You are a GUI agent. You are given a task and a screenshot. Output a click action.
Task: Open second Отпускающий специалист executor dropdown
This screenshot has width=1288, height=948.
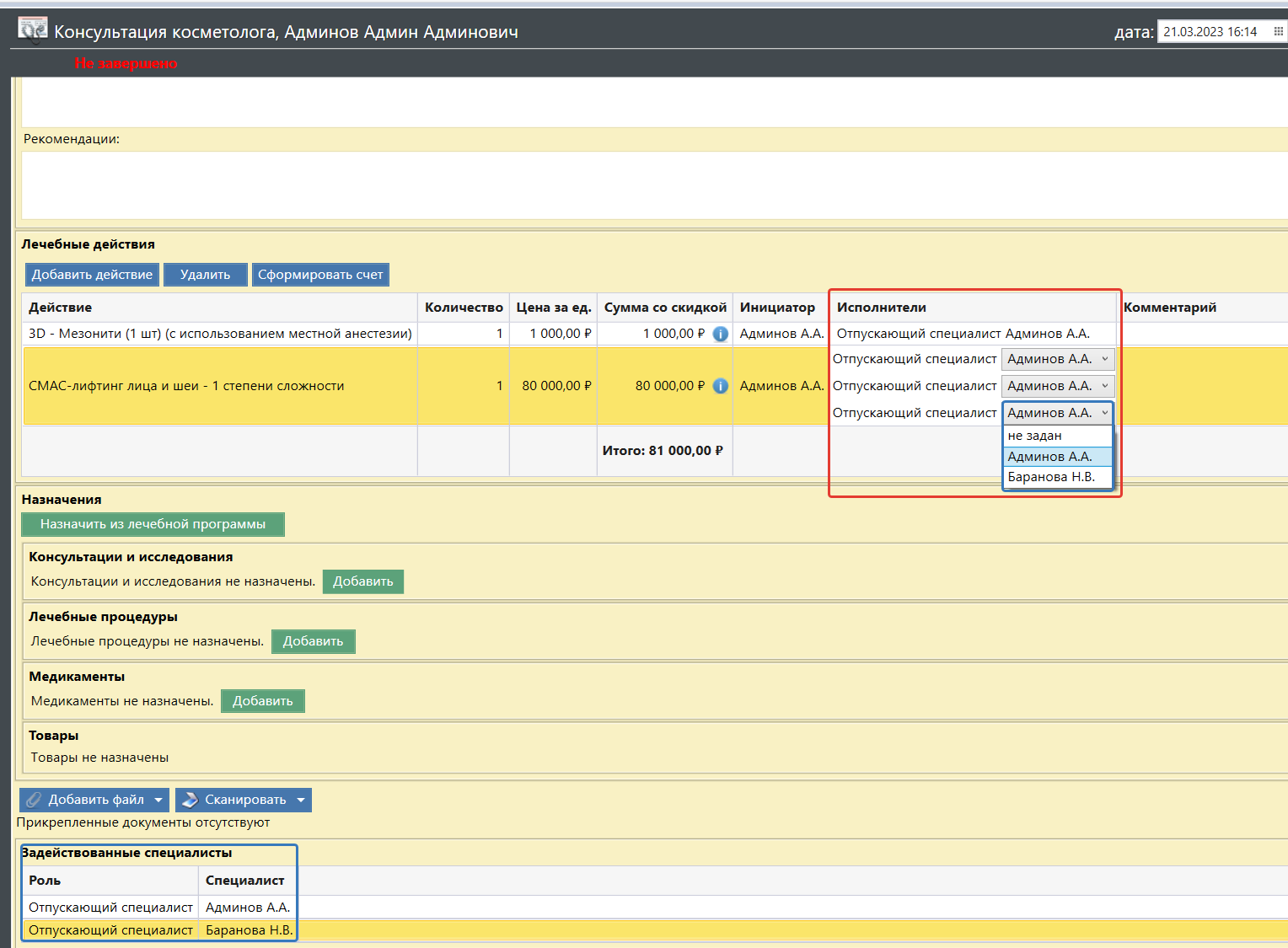pyautogui.click(x=1058, y=386)
